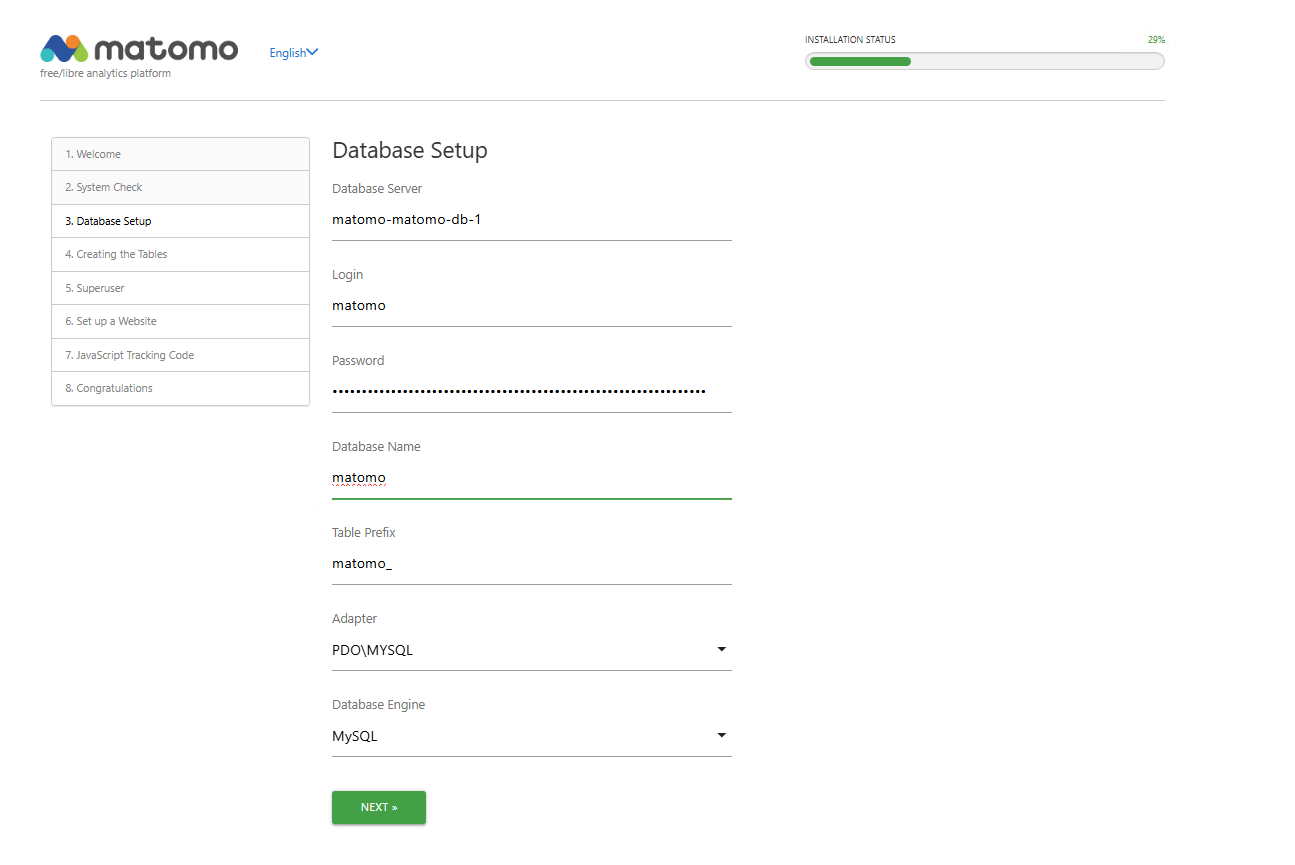The width and height of the screenshot is (1295, 865).
Task: Select the Congratulations step
Action: tap(180, 388)
